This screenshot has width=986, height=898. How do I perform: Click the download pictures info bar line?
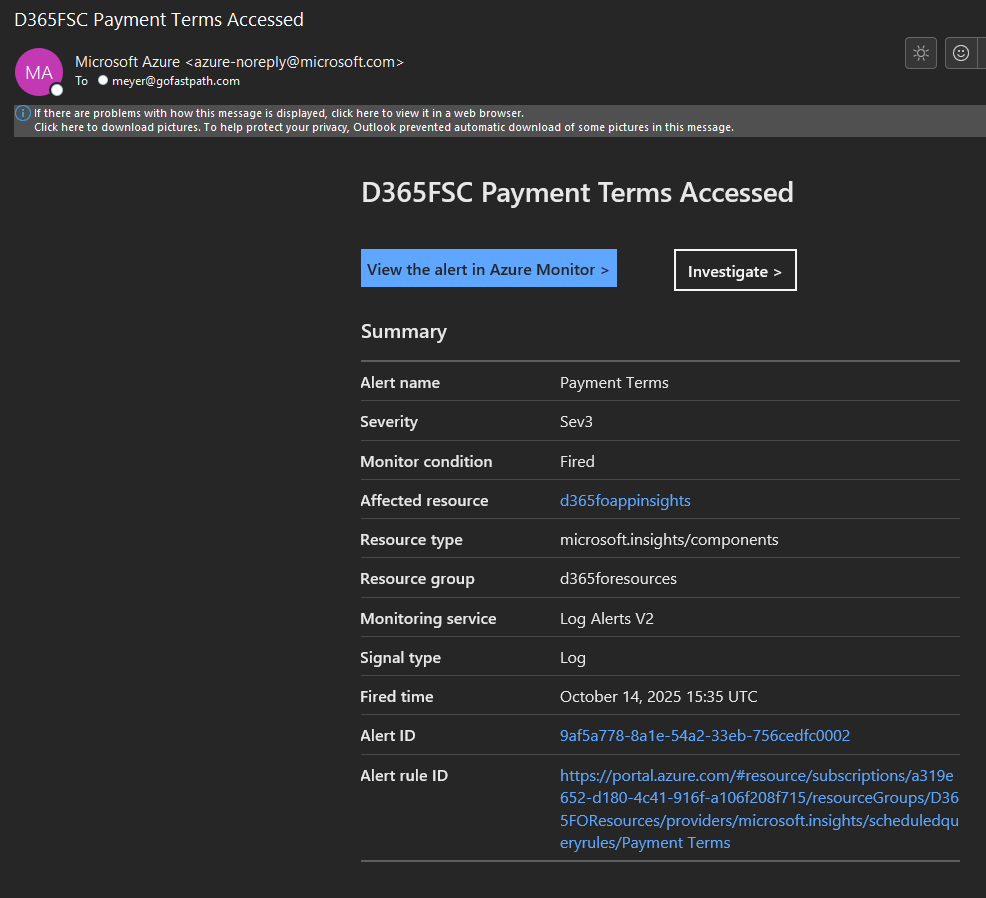pyautogui.click(x=384, y=127)
